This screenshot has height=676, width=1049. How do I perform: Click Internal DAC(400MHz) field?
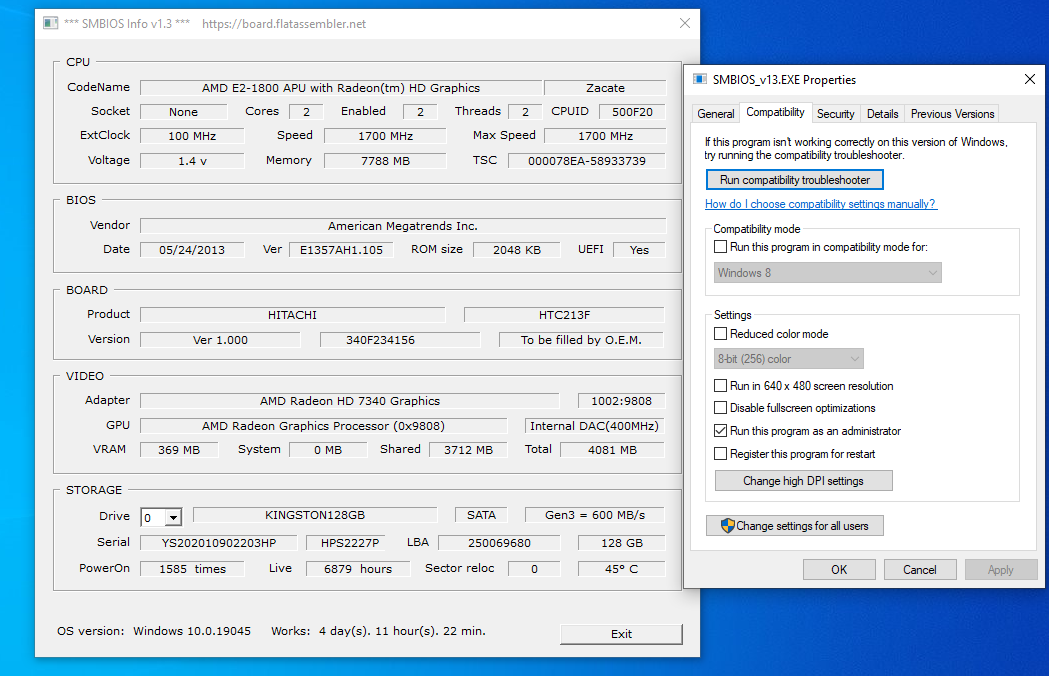[595, 426]
